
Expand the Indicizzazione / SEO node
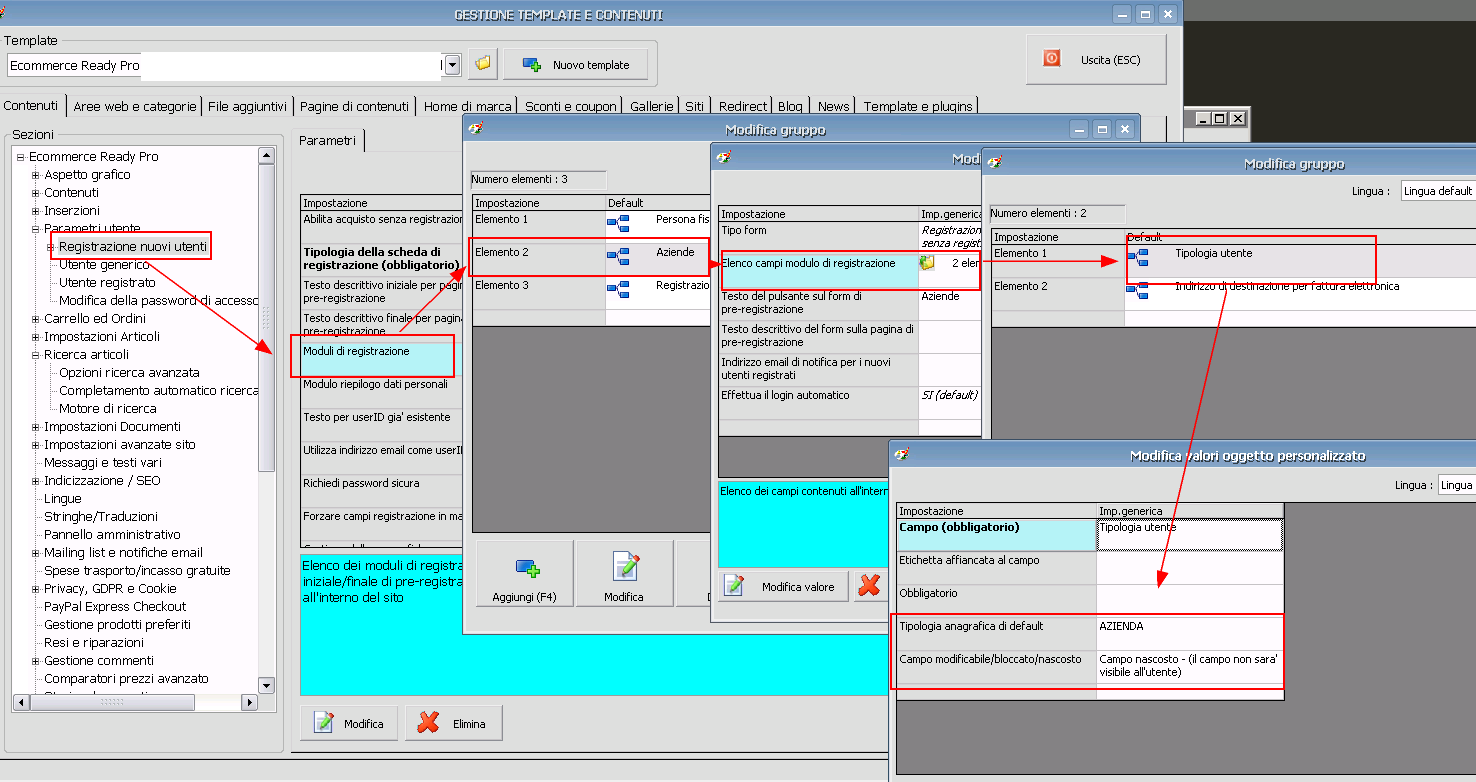pyautogui.click(x=36, y=481)
